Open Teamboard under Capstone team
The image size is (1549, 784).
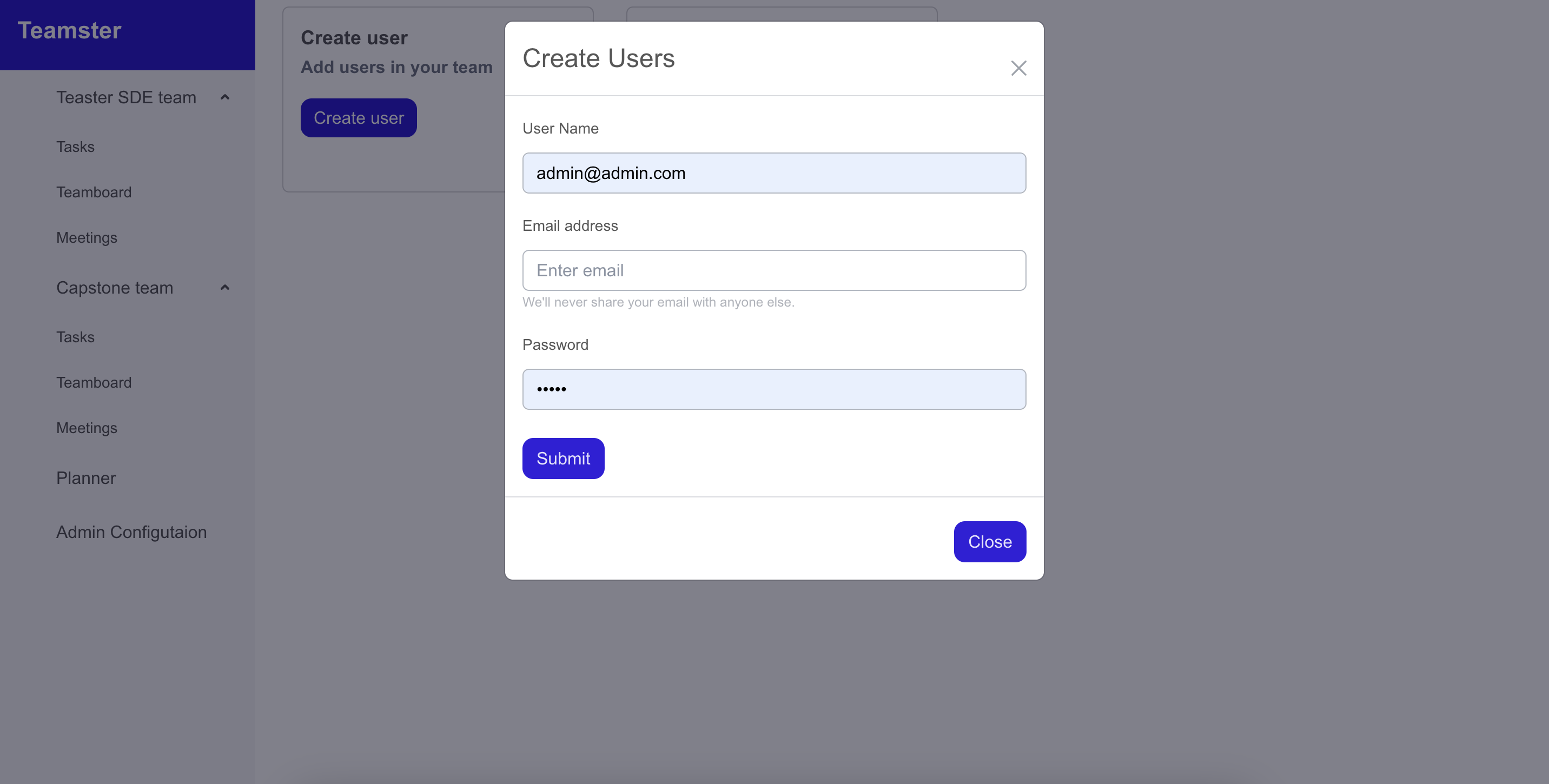94,382
